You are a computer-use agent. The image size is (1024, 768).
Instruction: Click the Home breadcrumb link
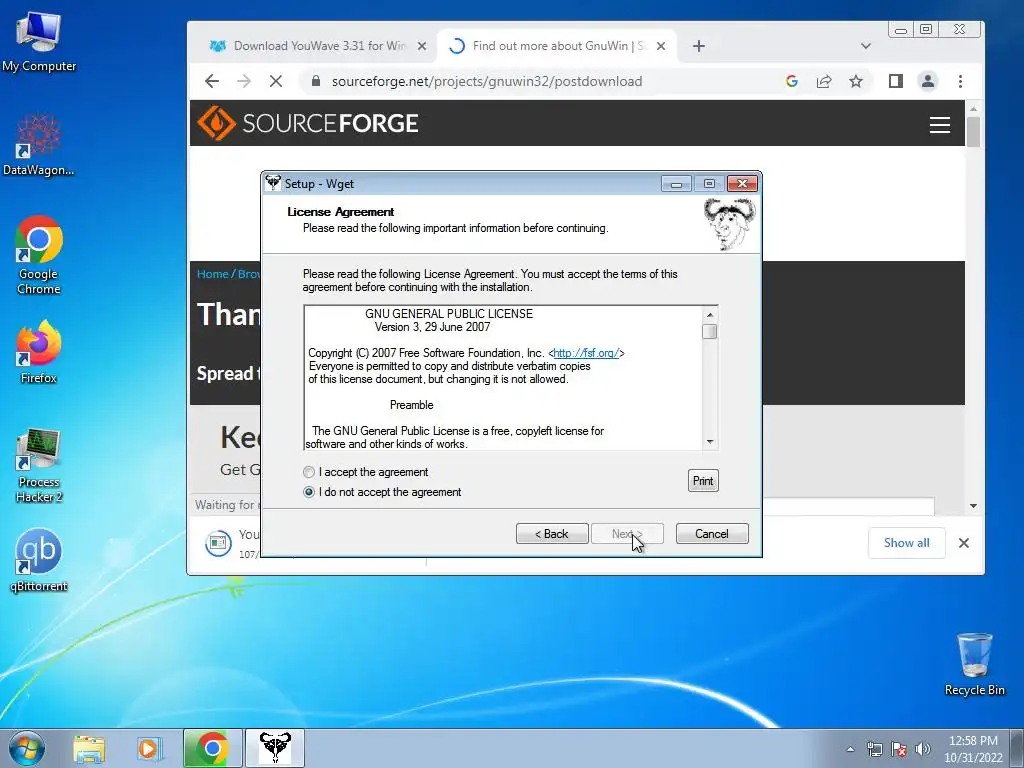pyautogui.click(x=213, y=274)
